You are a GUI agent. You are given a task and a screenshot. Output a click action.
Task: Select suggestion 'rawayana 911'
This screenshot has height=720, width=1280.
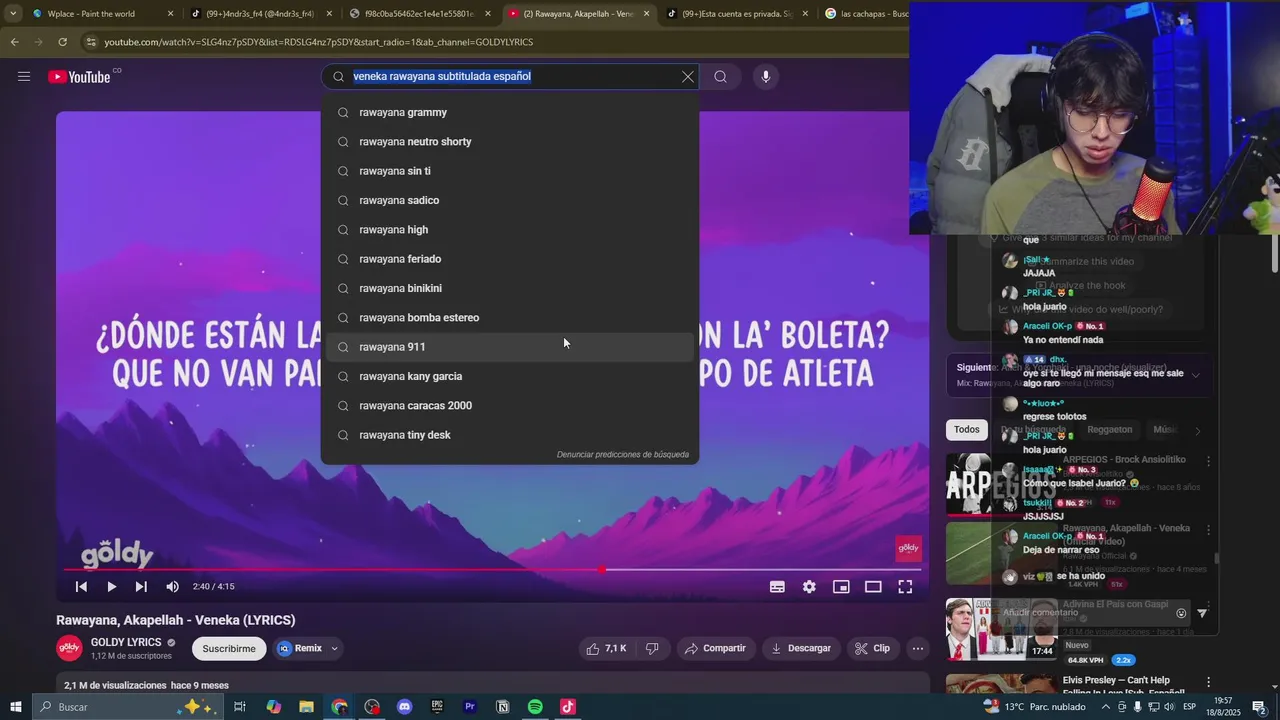click(x=510, y=347)
